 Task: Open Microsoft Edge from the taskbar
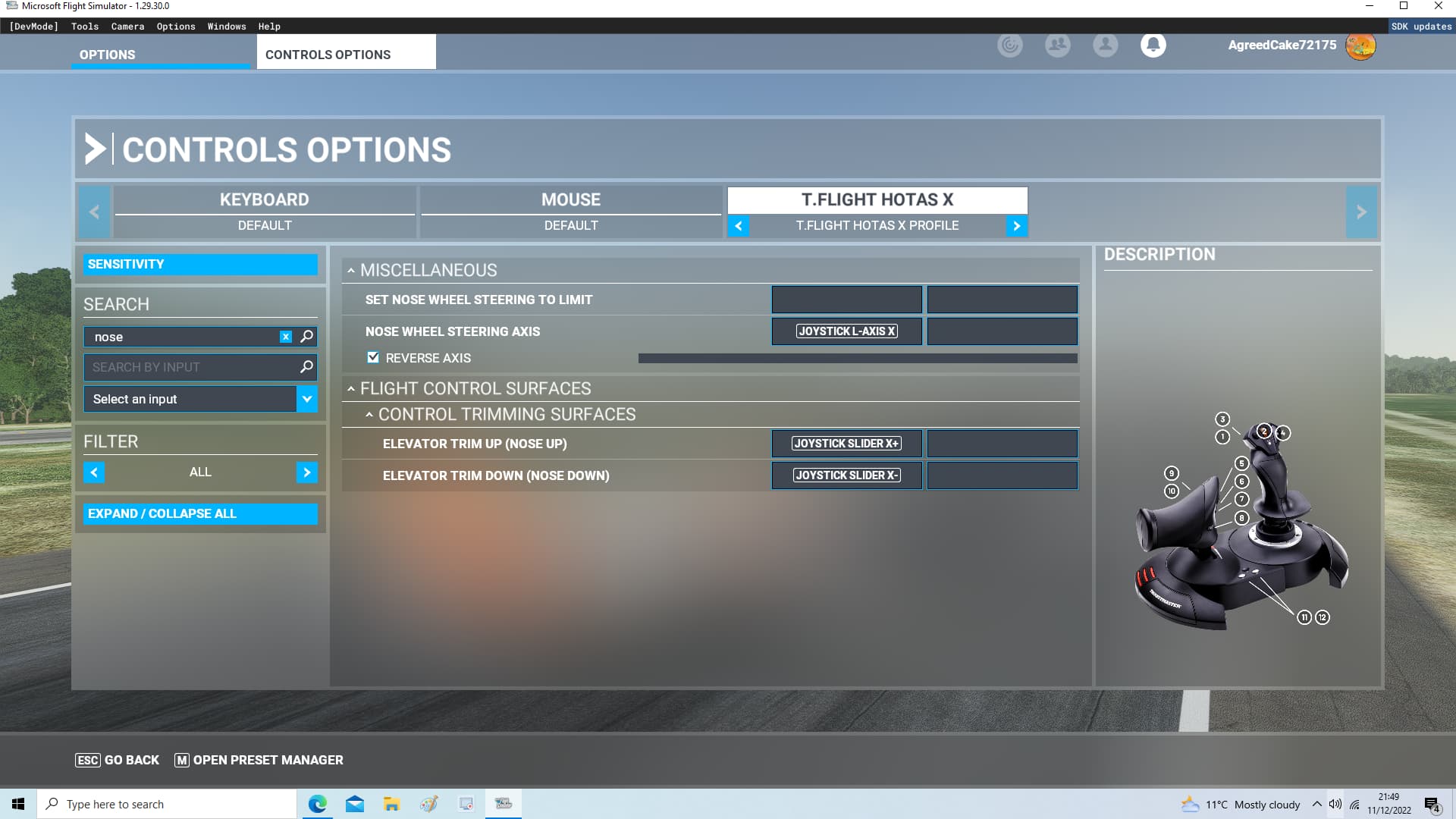pyautogui.click(x=317, y=804)
